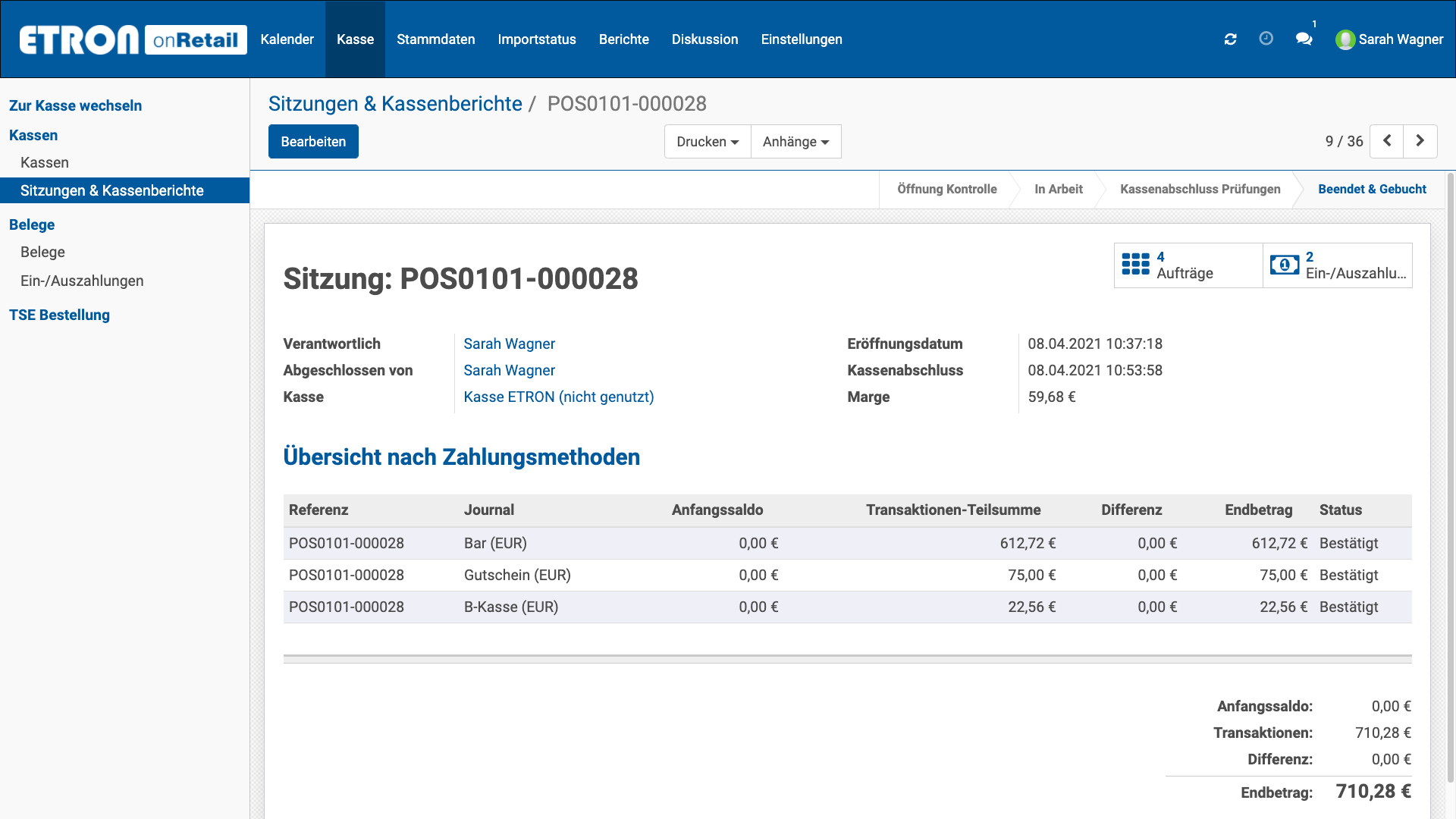Viewport: 1456px width, 819px height.
Task: Click the Differenz column header
Action: click(x=1131, y=510)
